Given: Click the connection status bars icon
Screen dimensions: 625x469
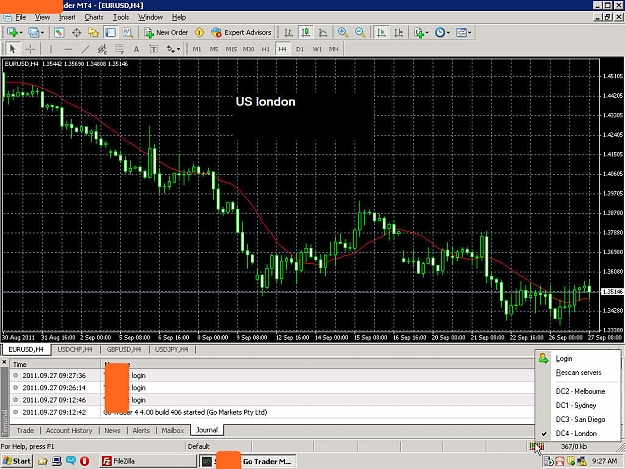Looking at the screenshot, I should 537,446.
